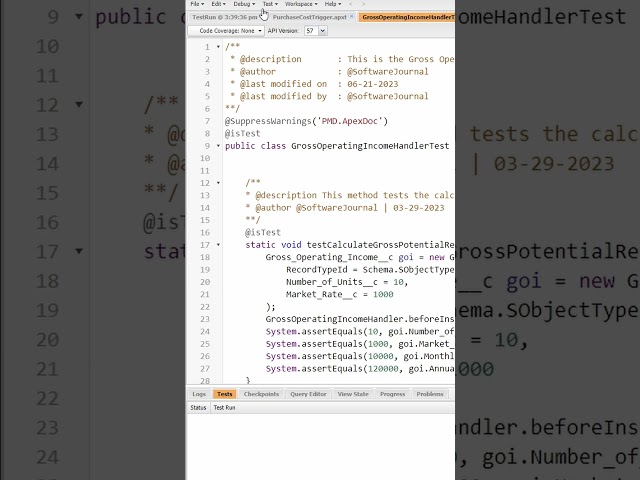Open the Edit menu

[x=218, y=4]
